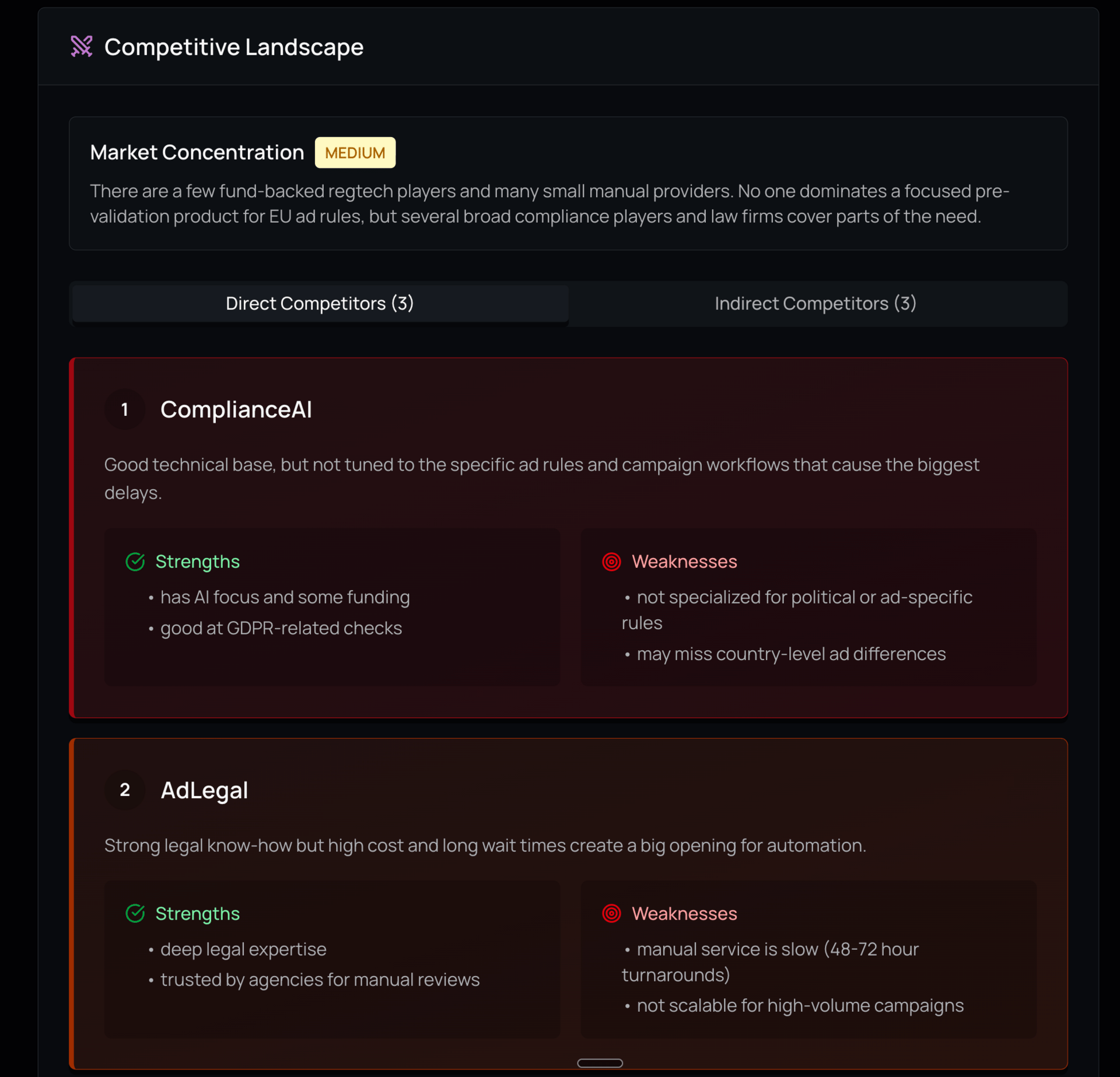Click the AdLegal Strengths checkmark icon
Image resolution: width=1120 pixels, height=1077 pixels.
click(135, 913)
